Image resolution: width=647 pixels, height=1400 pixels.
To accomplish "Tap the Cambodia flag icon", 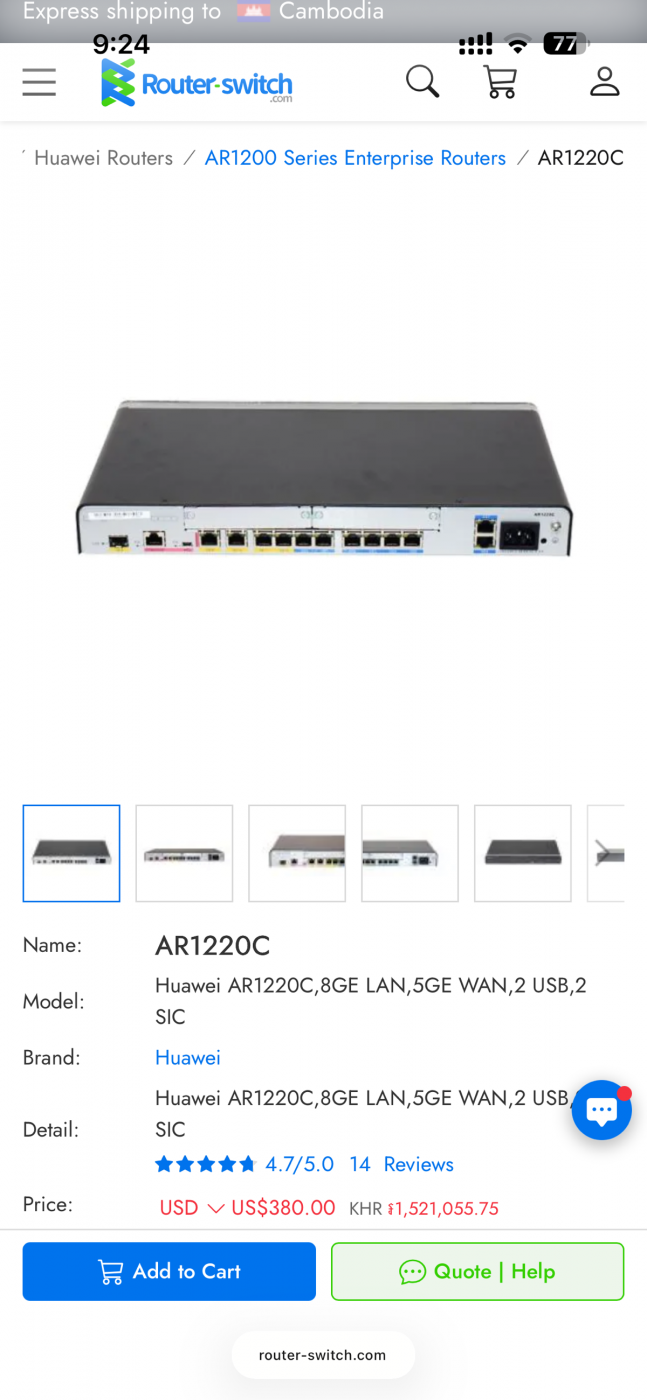I will (x=251, y=12).
